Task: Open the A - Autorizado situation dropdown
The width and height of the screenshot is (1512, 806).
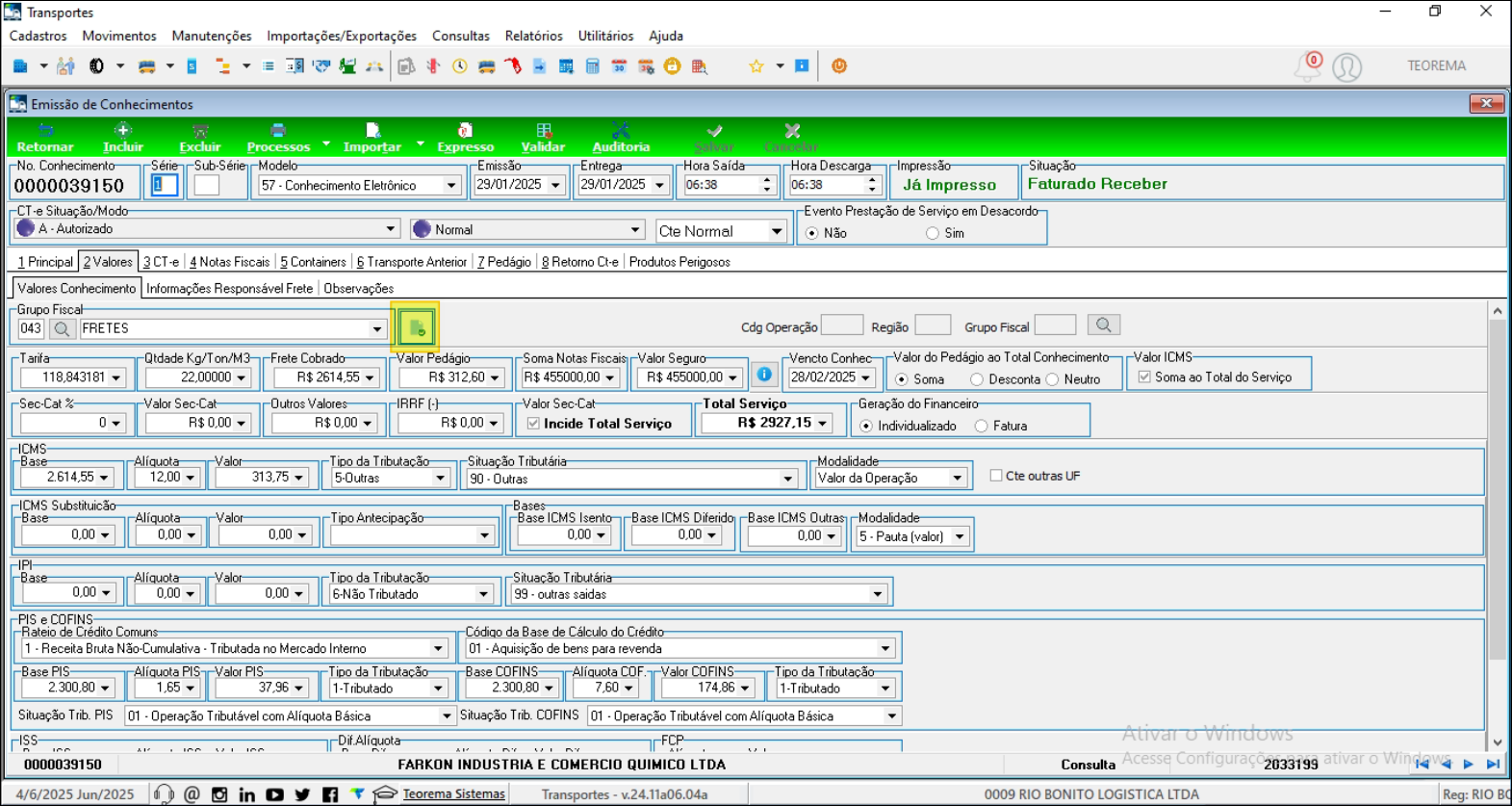Action: tap(391, 229)
